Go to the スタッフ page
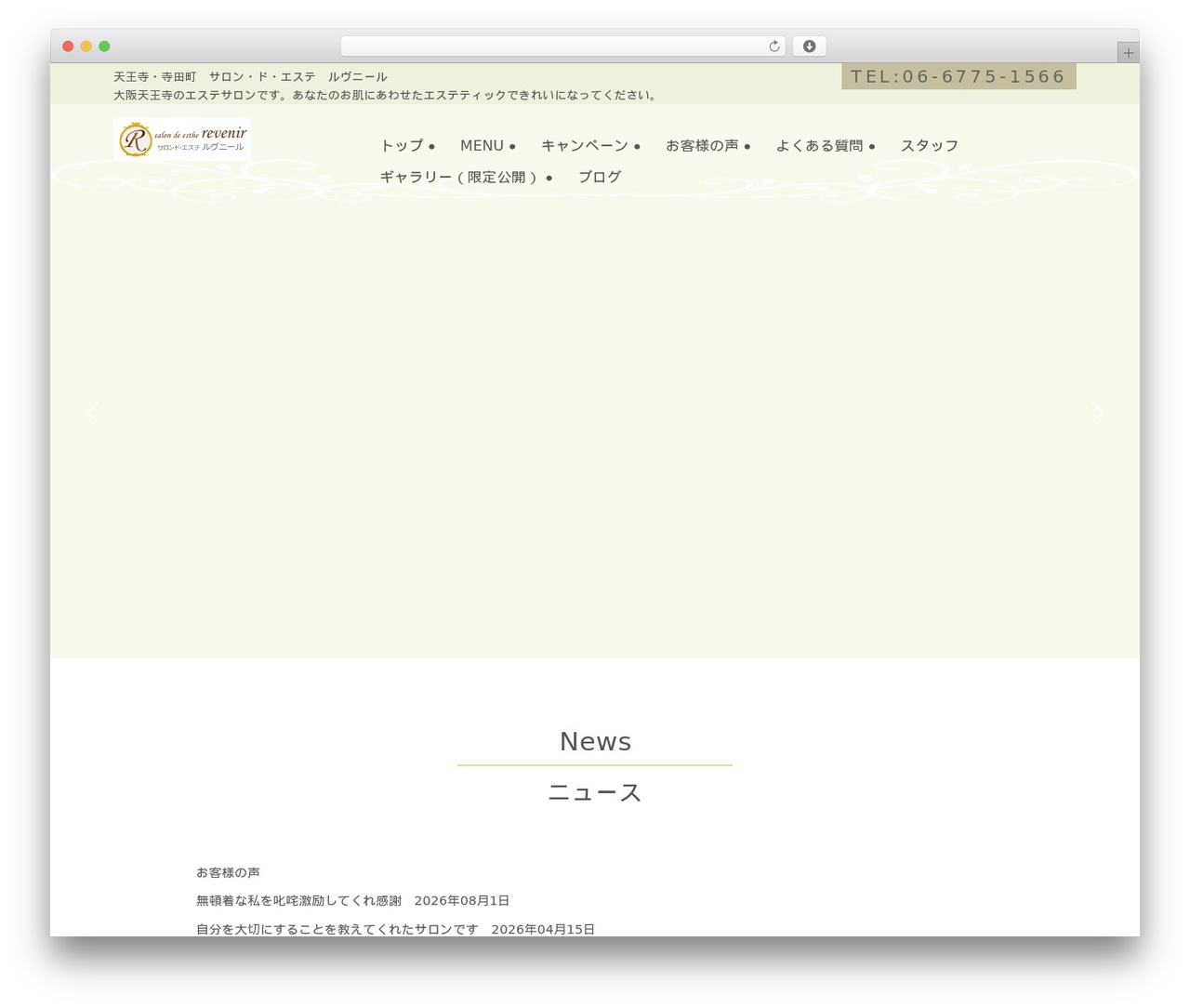Viewport: 1190px width, 1008px height. [929, 146]
